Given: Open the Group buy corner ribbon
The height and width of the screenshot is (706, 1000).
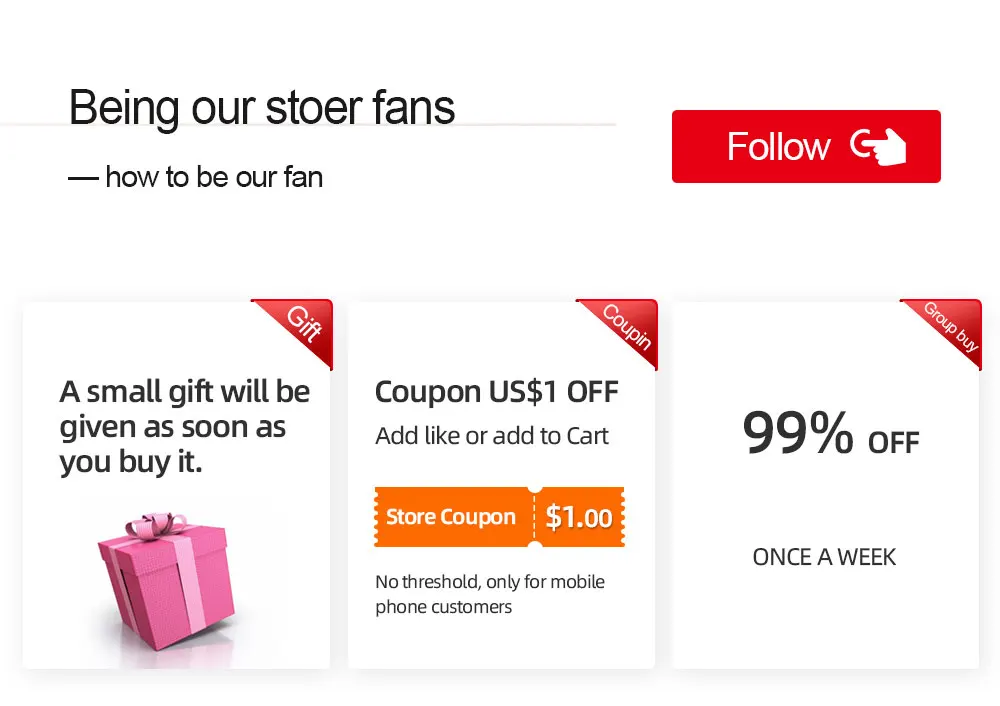Looking at the screenshot, I should [952, 325].
